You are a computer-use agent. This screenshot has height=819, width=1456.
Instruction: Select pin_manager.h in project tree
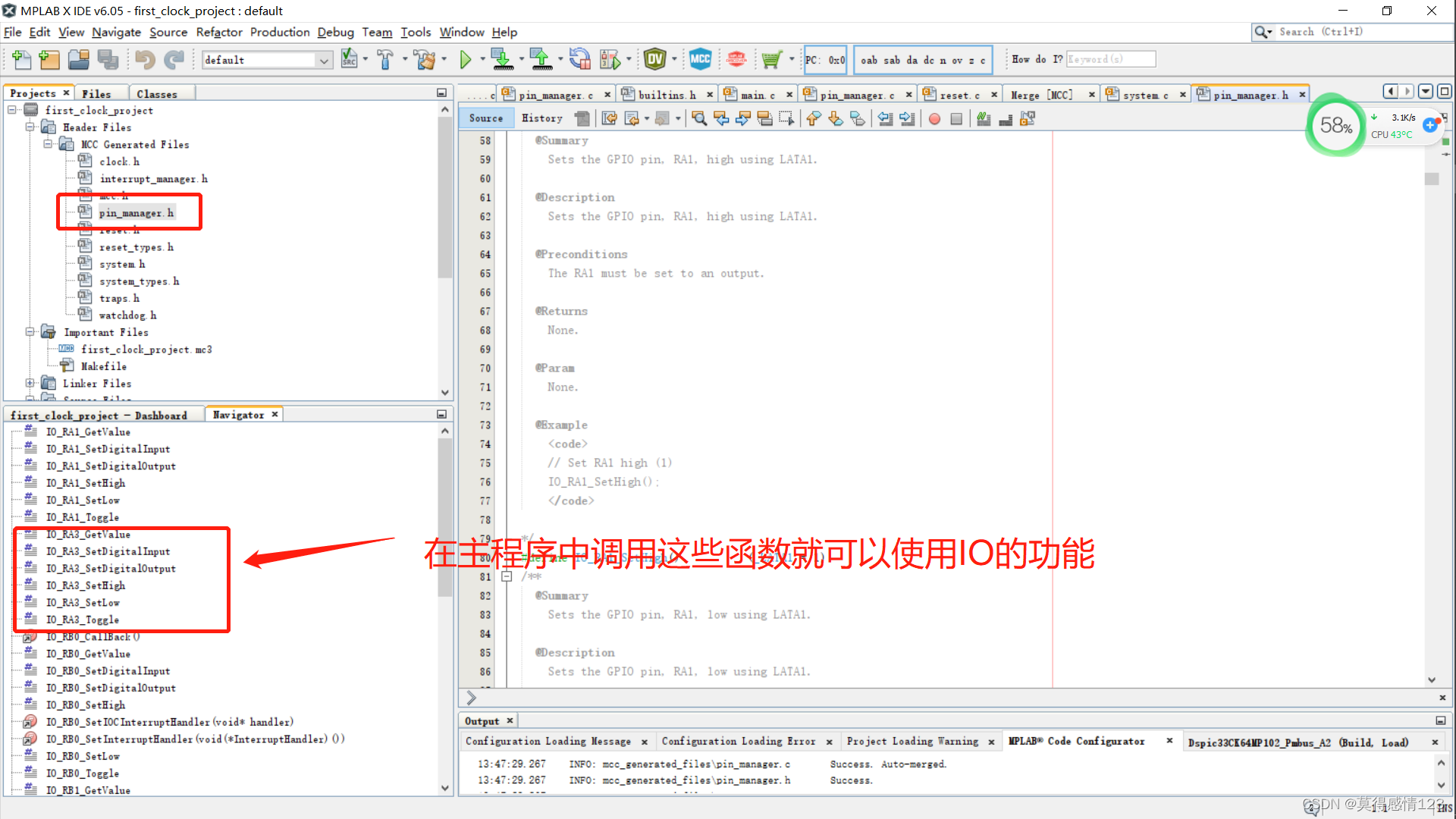coord(136,213)
